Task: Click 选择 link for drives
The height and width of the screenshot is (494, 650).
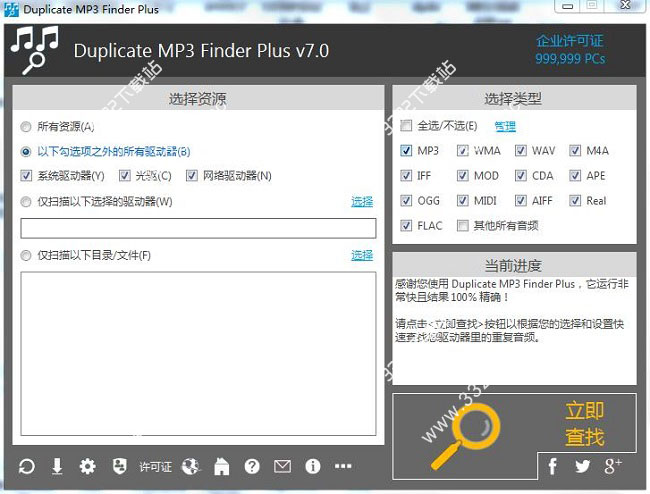Action: click(362, 202)
